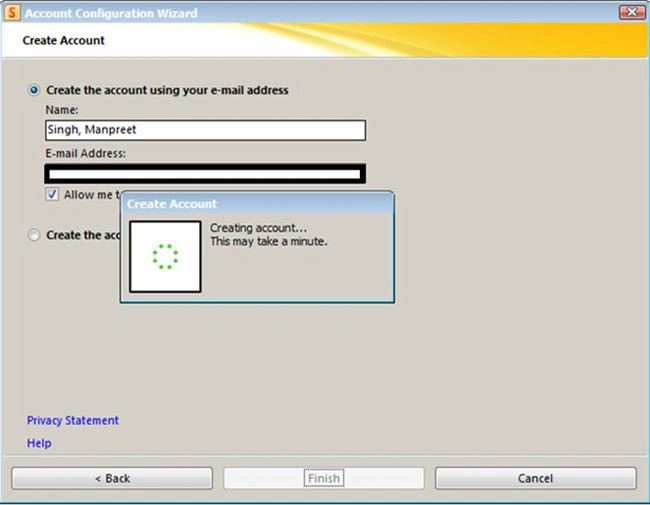Toggle the 'Allow me t…' checkbox
The image size is (650, 505).
(x=52, y=194)
